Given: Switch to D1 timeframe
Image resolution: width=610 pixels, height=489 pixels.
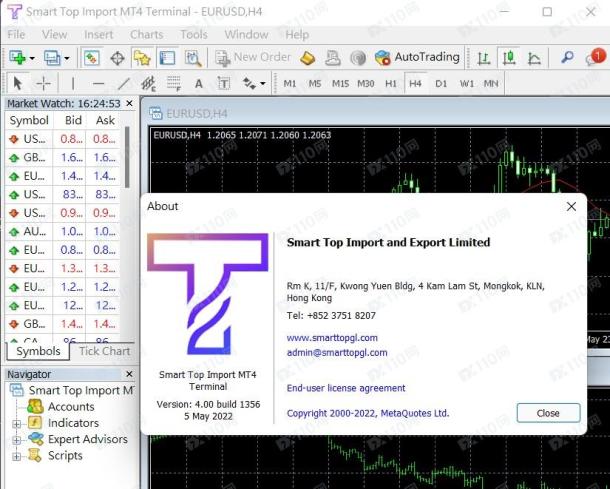Looking at the screenshot, I should click(441, 84).
